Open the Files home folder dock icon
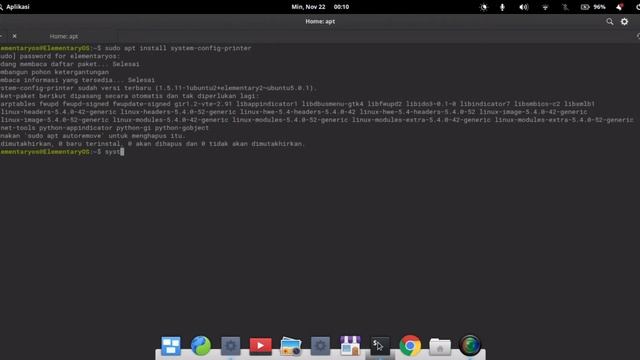Screen dimensions: 640x360 click(440, 347)
